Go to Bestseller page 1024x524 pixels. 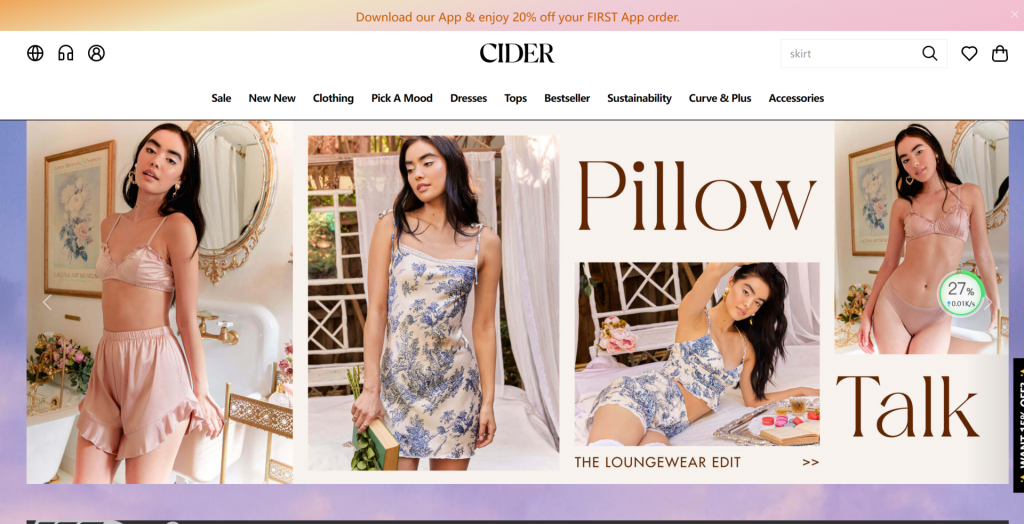[567, 98]
